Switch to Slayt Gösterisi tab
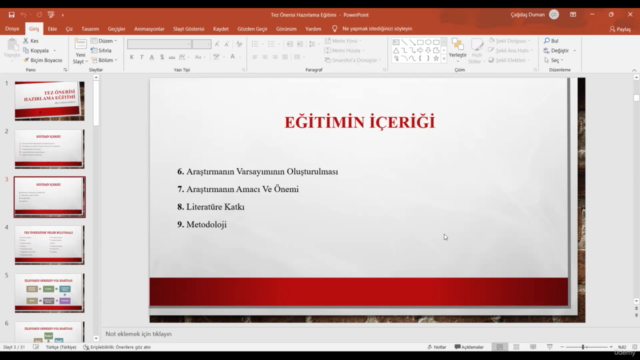Viewport: 640px width, 360px height. pyautogui.click(x=189, y=29)
